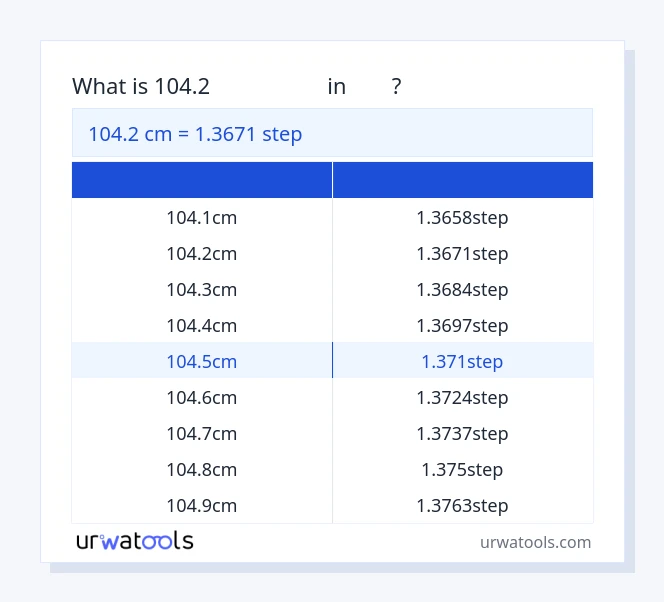Open the urwatools.com link
664x602 pixels.
(x=535, y=542)
